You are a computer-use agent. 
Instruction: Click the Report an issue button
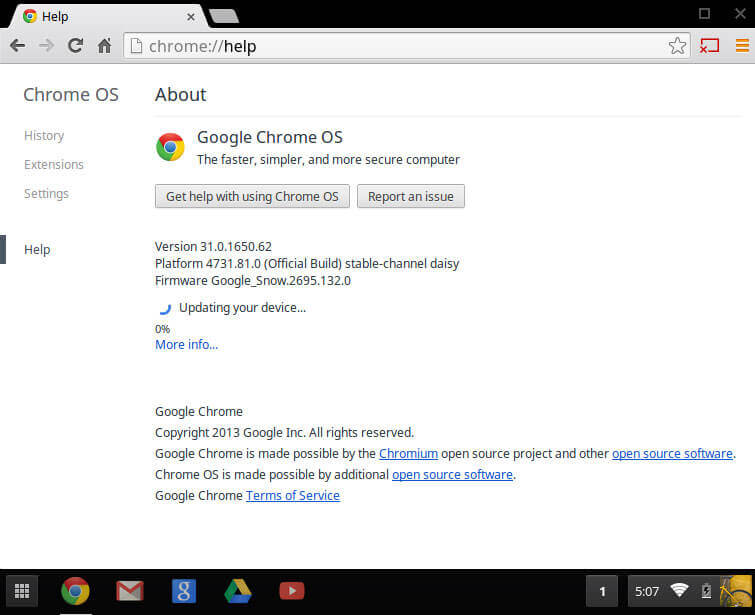(x=411, y=196)
